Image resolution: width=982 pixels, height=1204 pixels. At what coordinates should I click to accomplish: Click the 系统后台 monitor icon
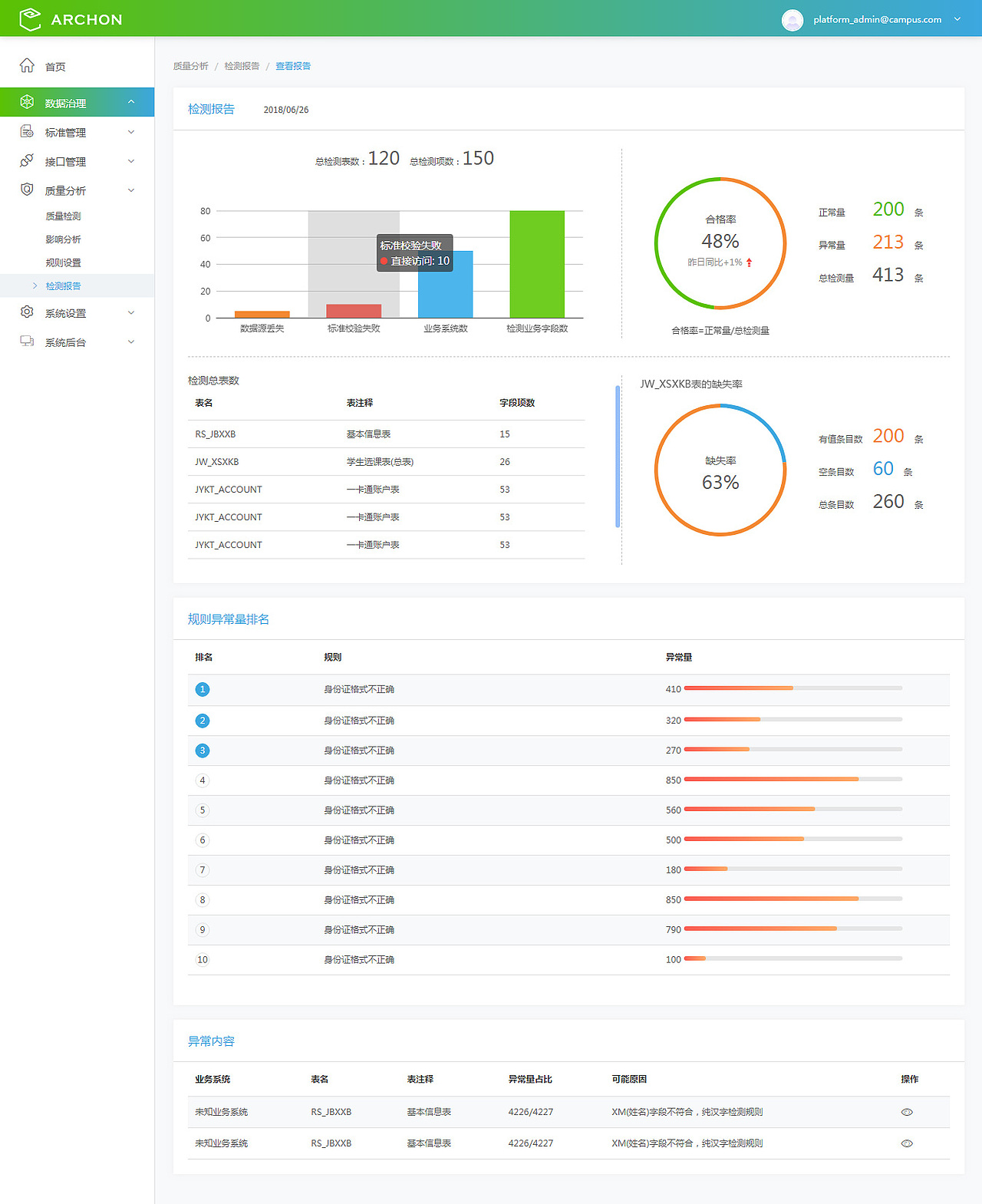coord(27,341)
